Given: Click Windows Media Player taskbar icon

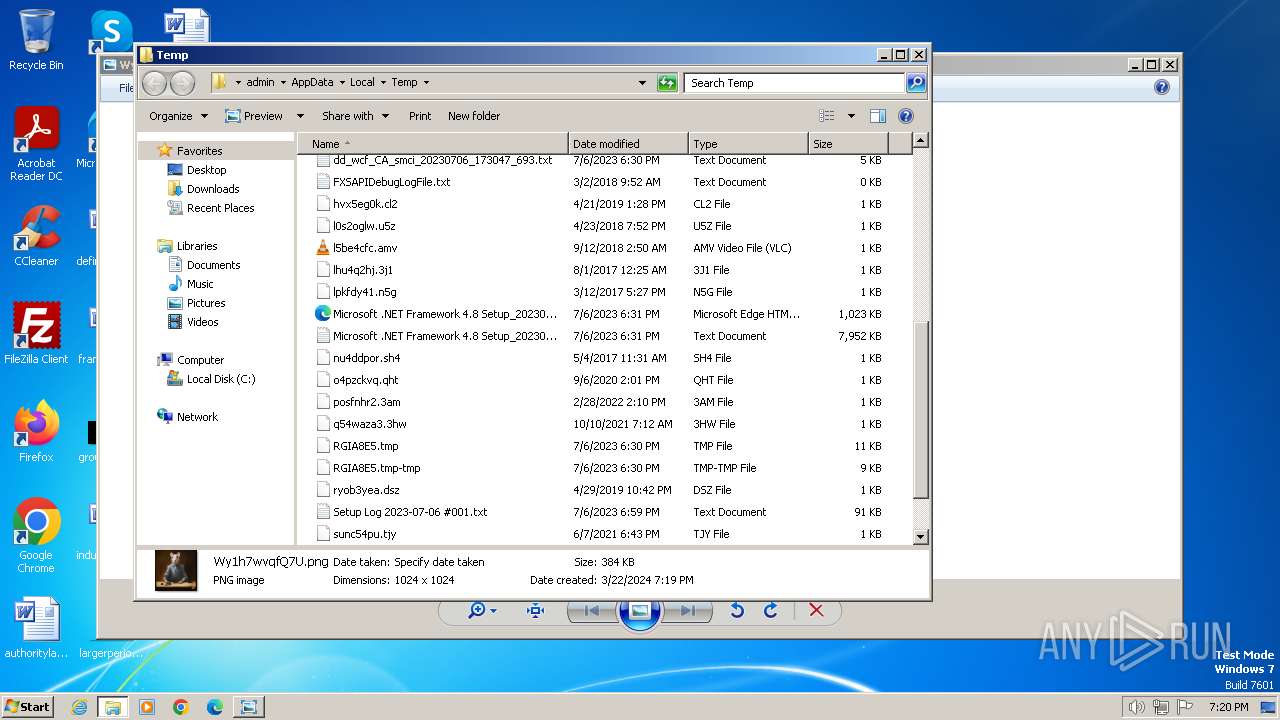Looking at the screenshot, I should [x=147, y=707].
